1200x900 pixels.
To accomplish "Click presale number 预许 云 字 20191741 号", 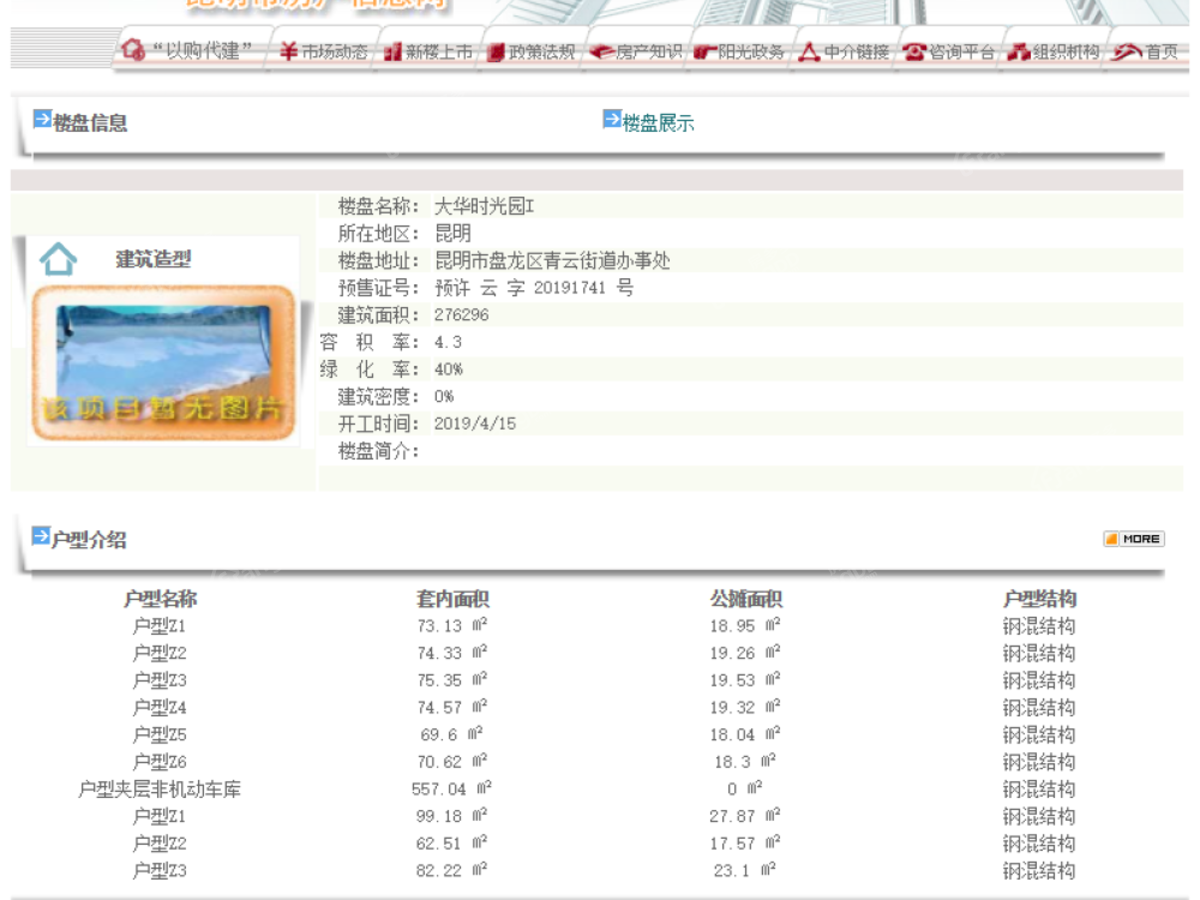I will click(534, 288).
